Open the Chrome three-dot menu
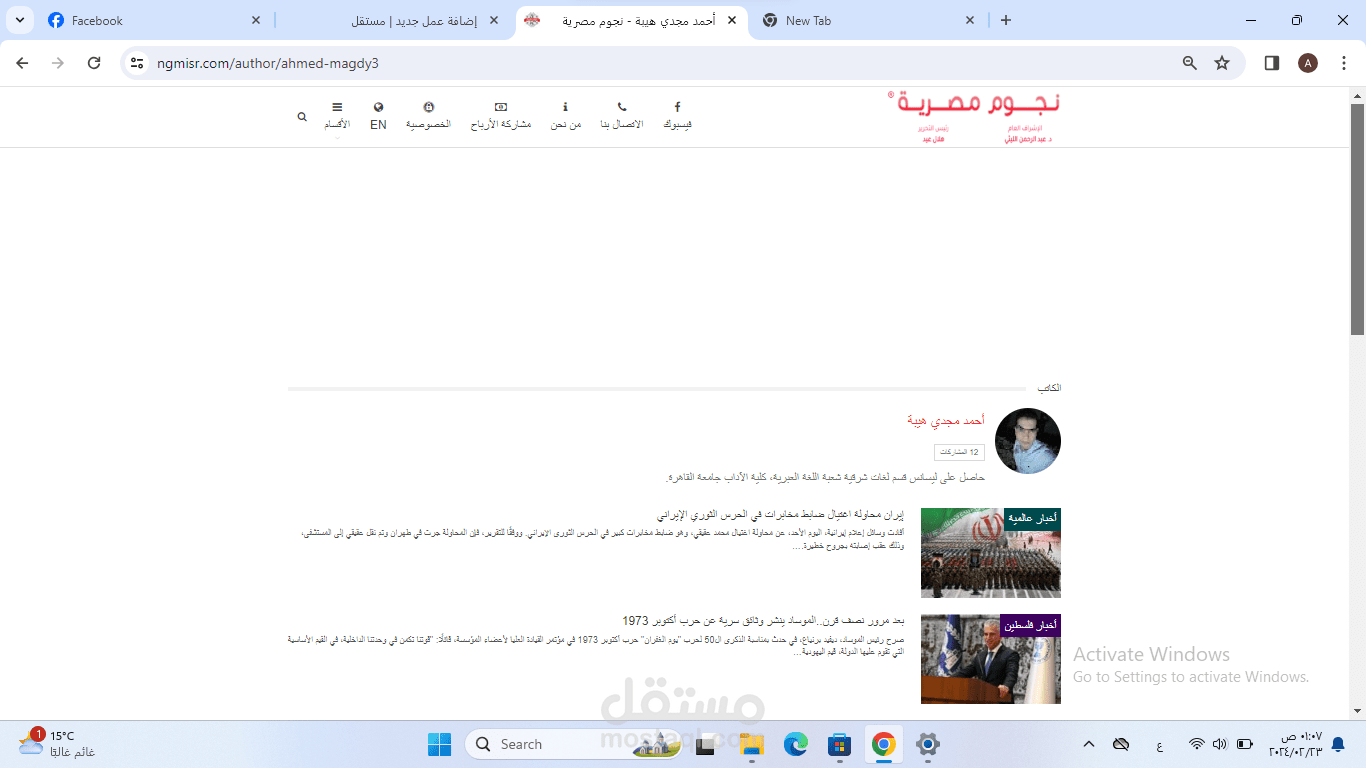This screenshot has width=1366, height=768. coord(1342,63)
